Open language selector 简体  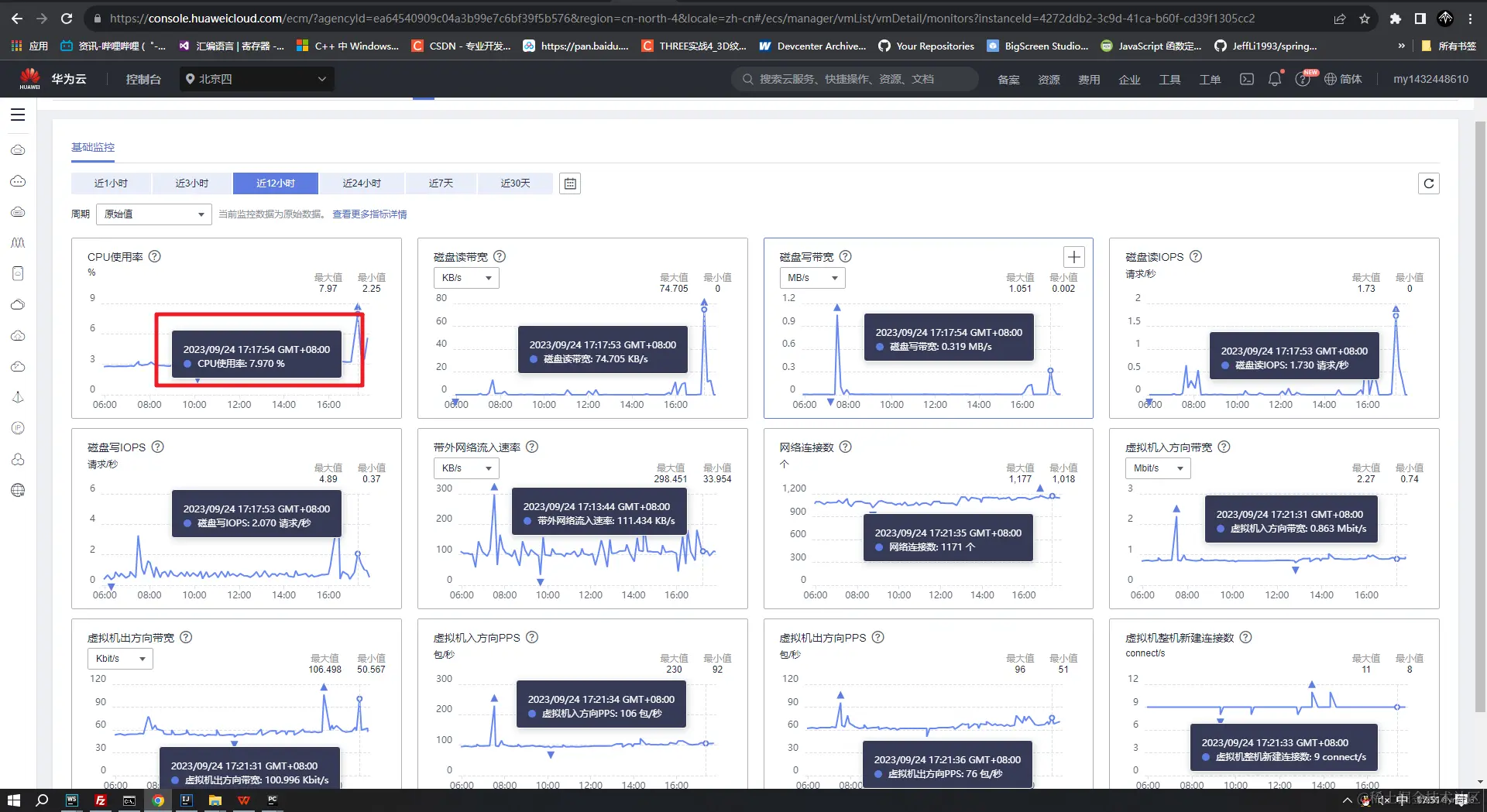(1344, 79)
